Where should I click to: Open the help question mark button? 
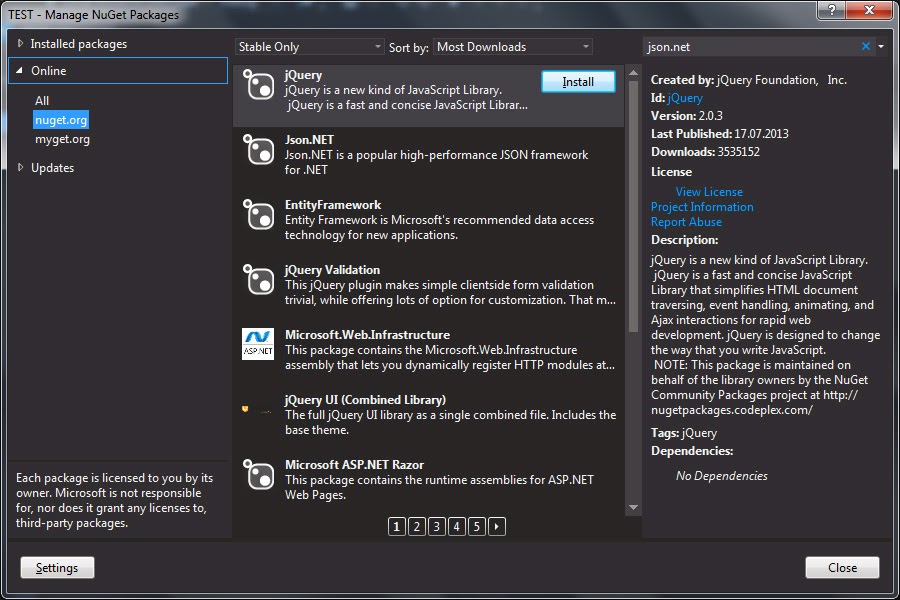831,10
